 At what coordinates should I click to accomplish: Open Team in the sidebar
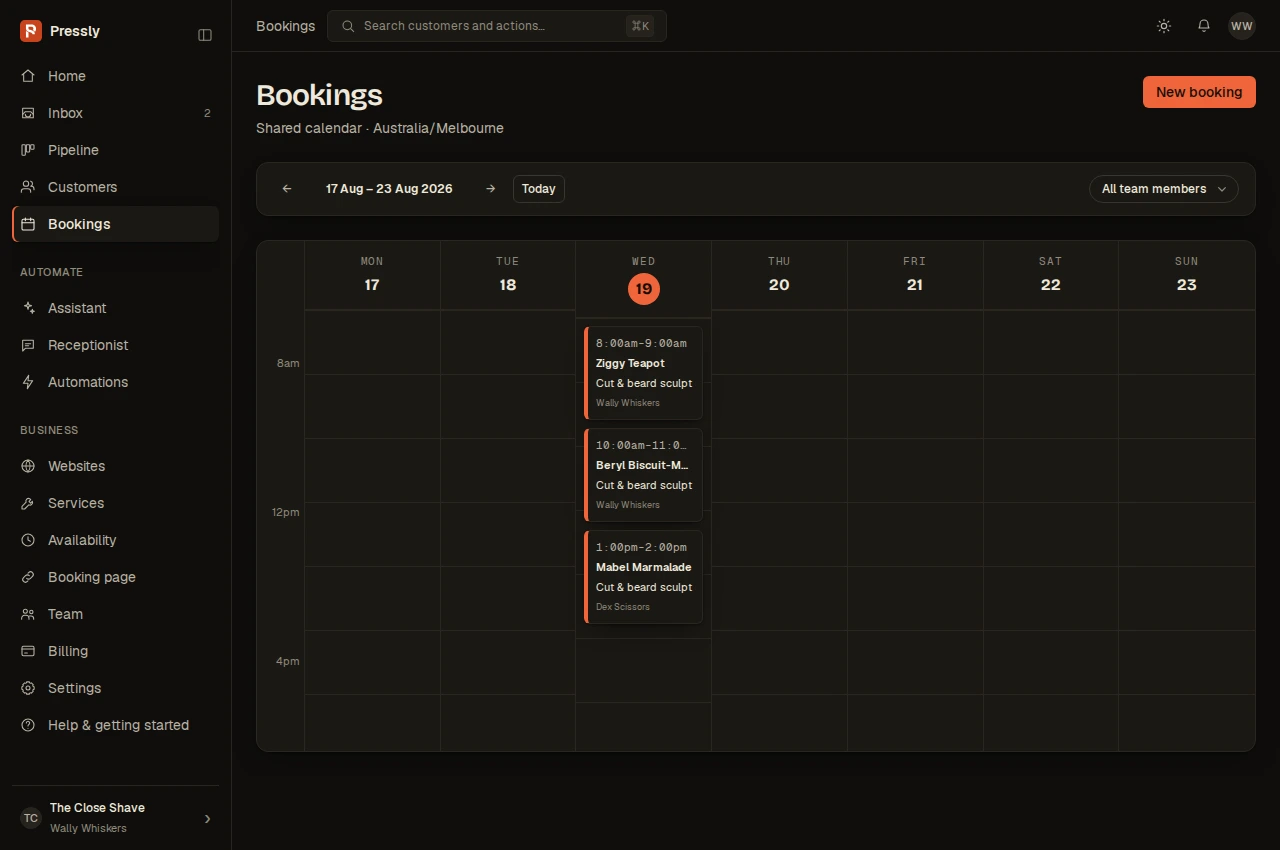pos(115,614)
